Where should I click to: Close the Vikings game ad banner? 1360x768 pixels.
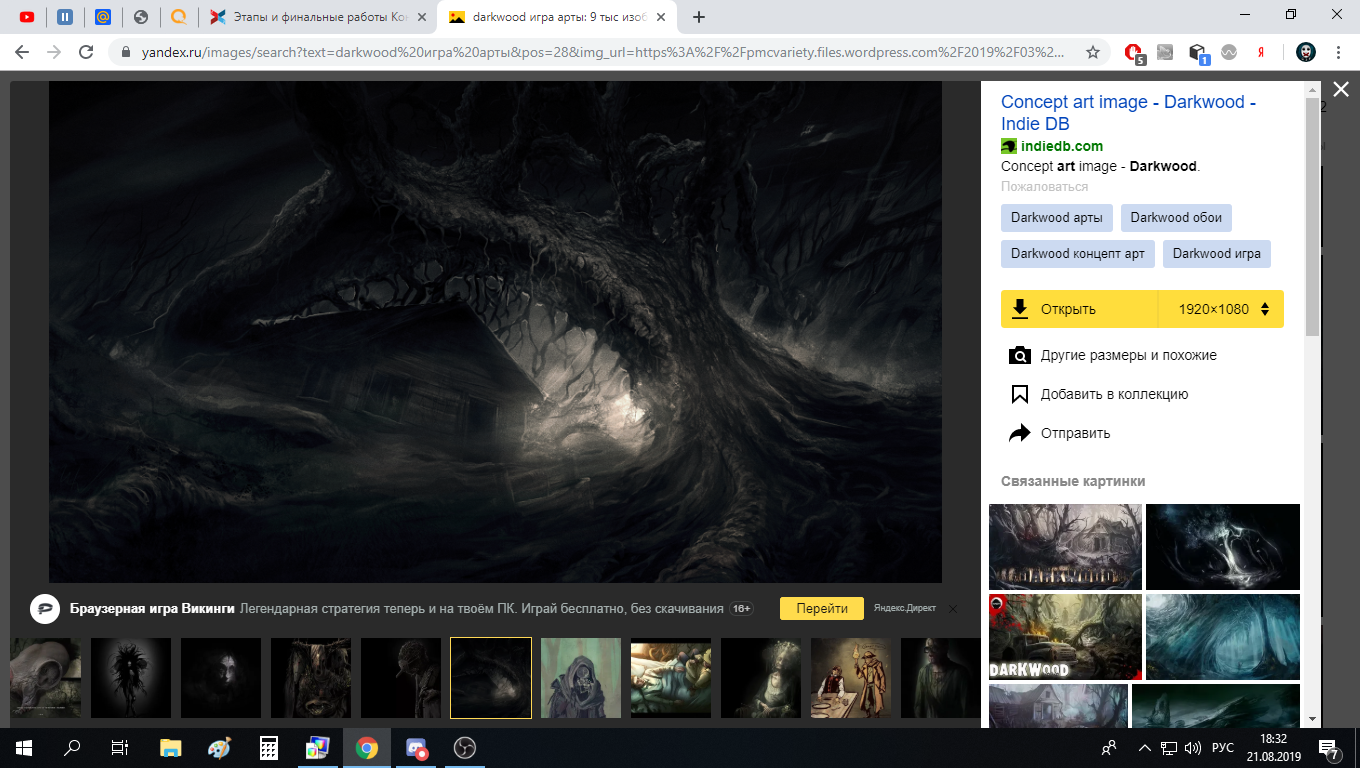[x=953, y=608]
